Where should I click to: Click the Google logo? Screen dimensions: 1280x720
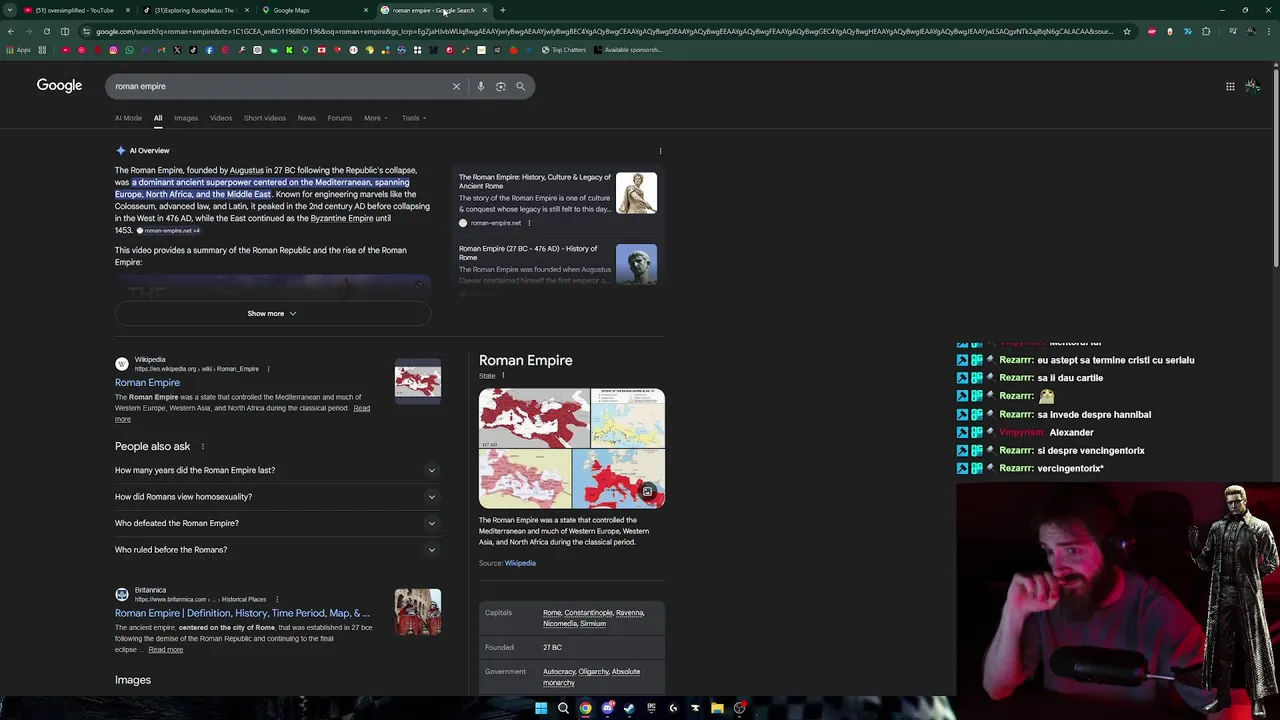[59, 86]
